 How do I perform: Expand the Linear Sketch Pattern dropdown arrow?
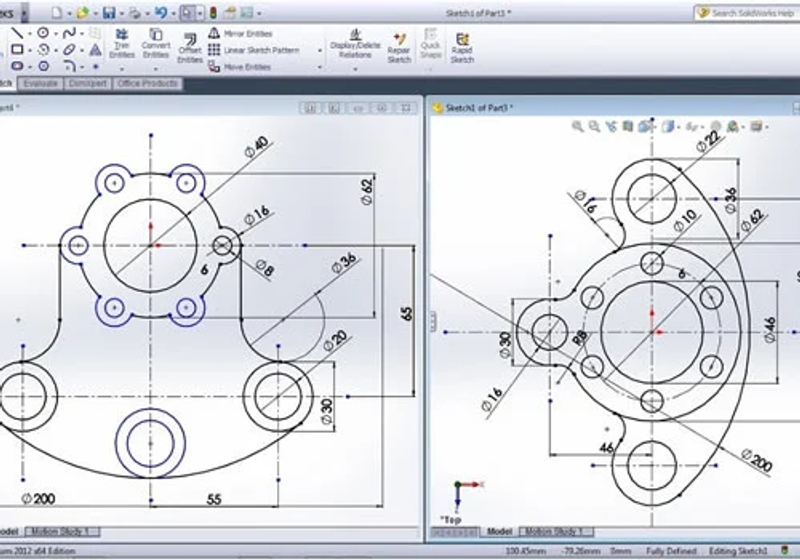coord(320,50)
